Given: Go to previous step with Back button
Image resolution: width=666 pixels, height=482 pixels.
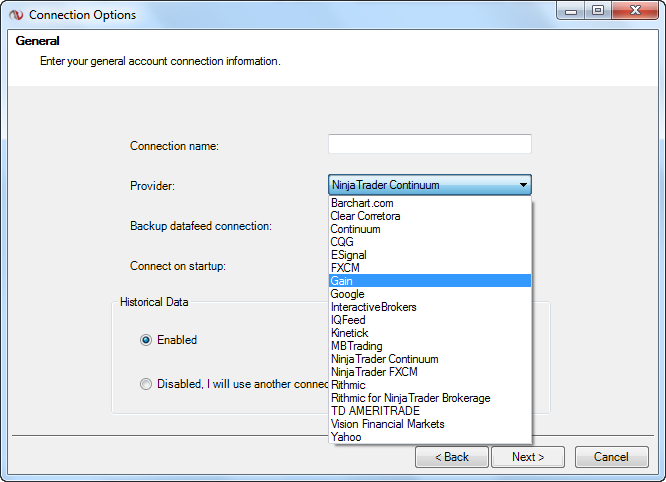Looking at the screenshot, I should pos(452,457).
